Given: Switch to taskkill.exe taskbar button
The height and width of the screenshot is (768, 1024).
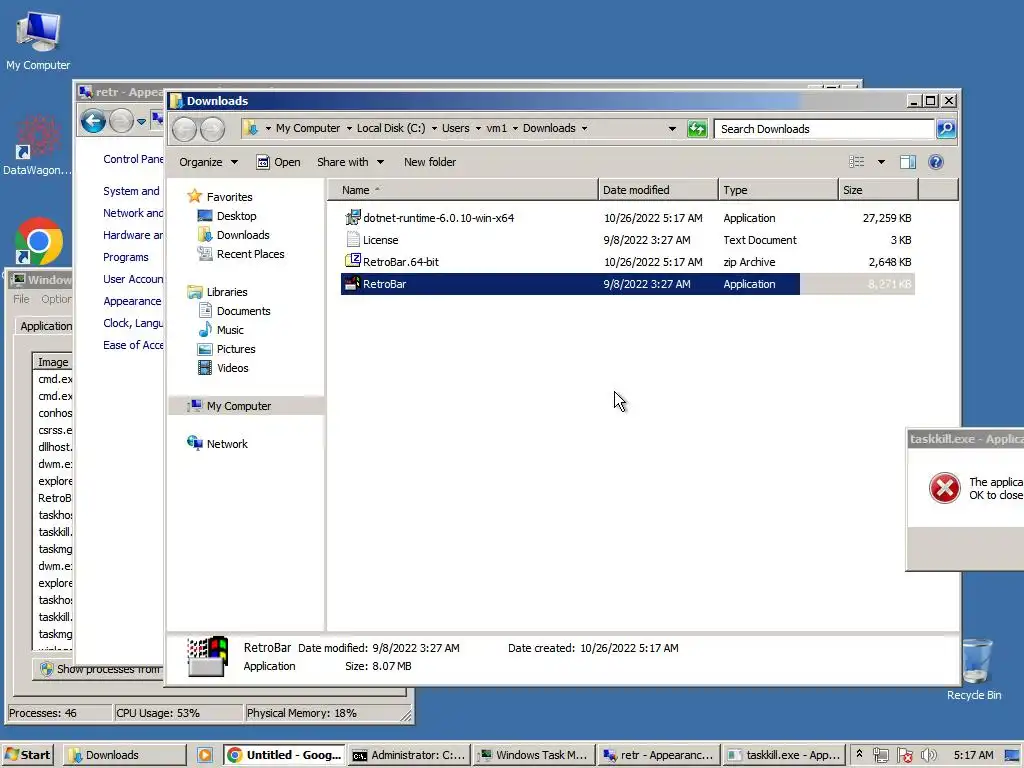Looking at the screenshot, I should tap(784, 755).
